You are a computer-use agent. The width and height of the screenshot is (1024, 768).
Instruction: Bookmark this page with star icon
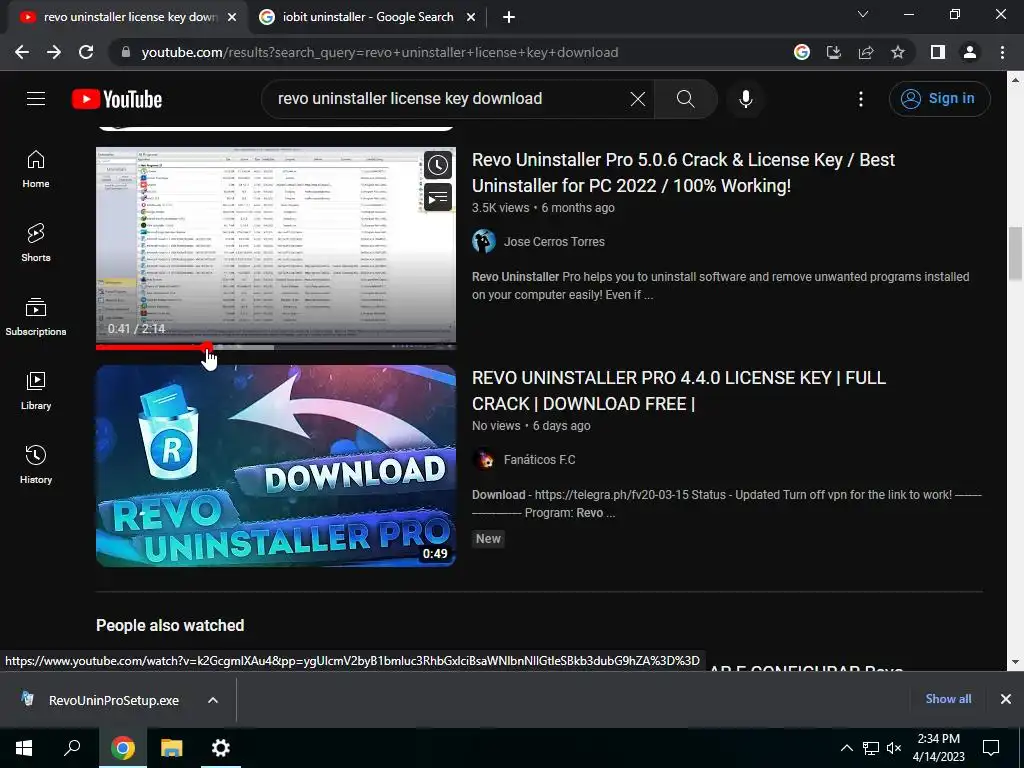point(898,52)
